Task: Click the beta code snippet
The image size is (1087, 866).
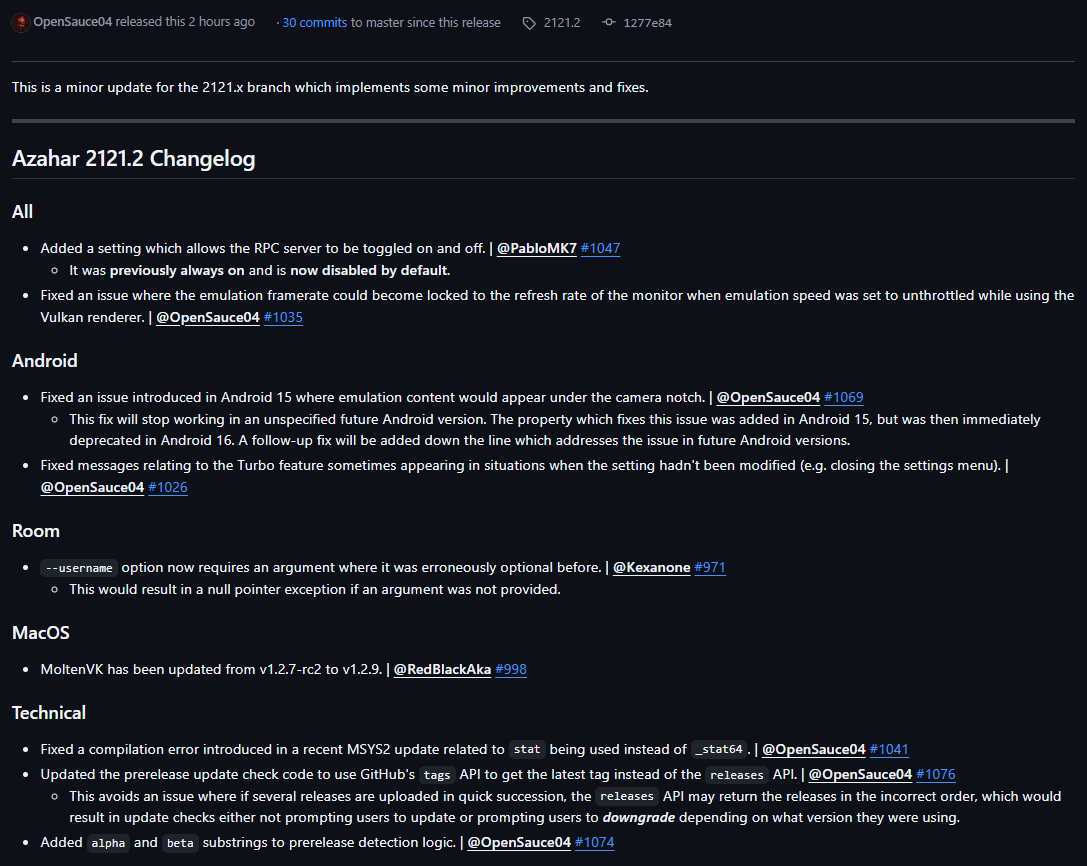Action: coord(180,843)
